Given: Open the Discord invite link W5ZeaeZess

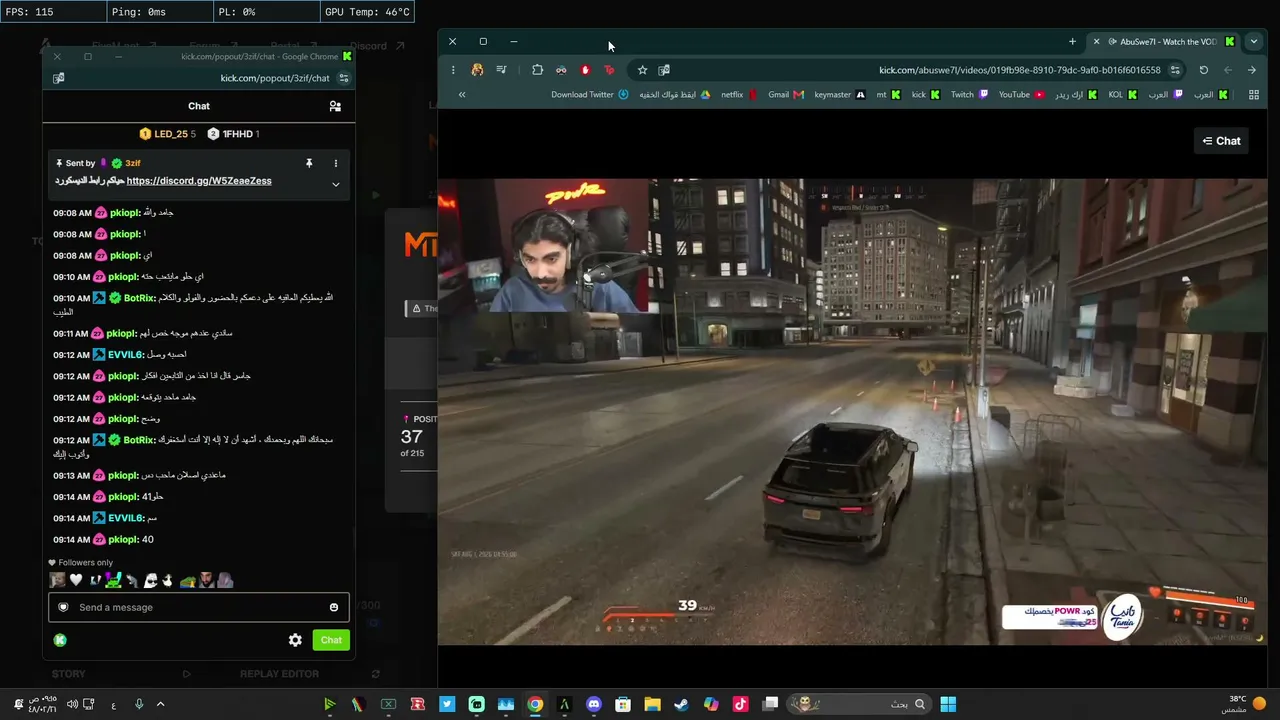Looking at the screenshot, I should coord(199,181).
